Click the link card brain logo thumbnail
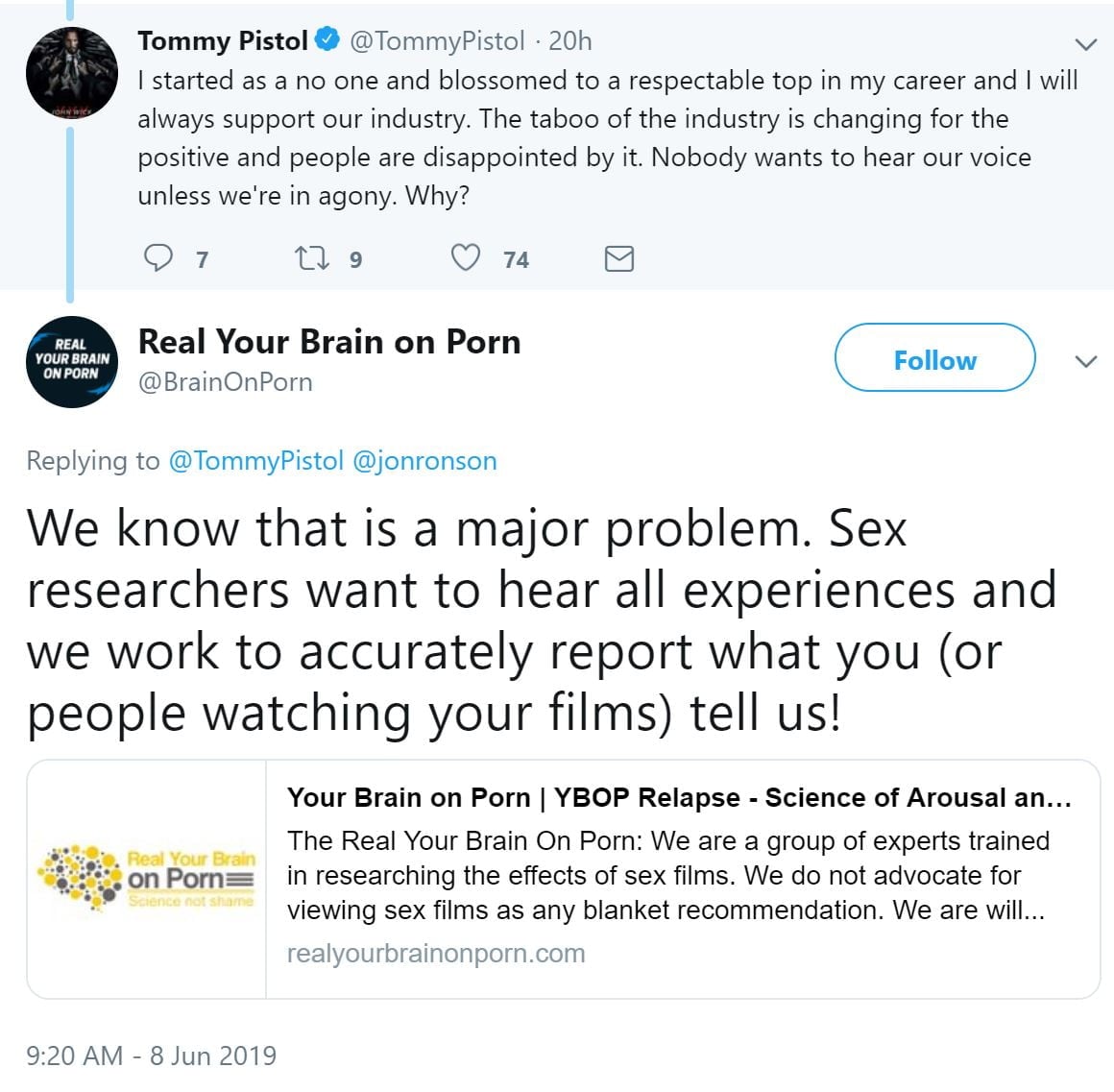Image resolution: width=1114 pixels, height=1092 pixels. pos(146,879)
